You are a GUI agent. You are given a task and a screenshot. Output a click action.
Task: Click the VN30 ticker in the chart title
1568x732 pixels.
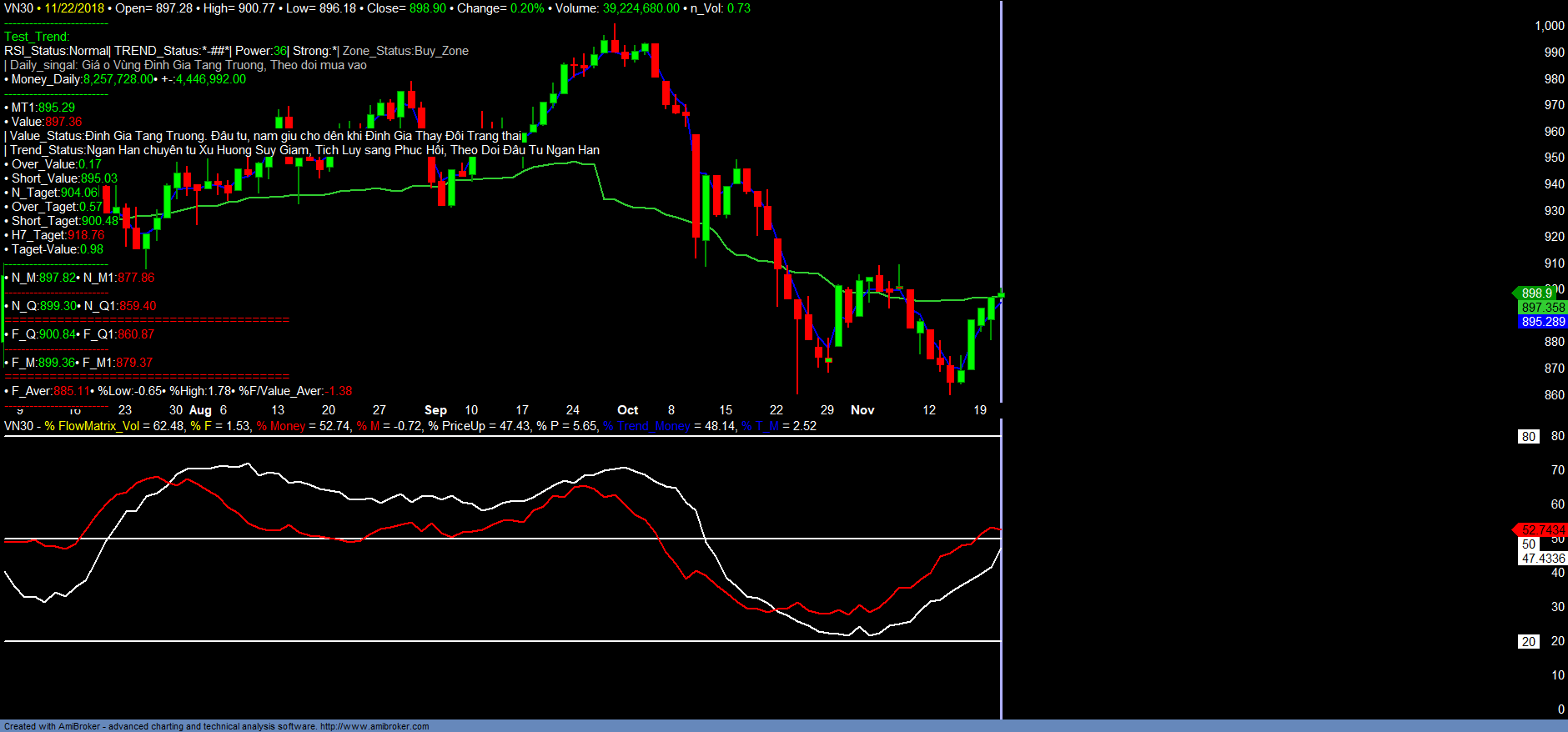(x=18, y=8)
